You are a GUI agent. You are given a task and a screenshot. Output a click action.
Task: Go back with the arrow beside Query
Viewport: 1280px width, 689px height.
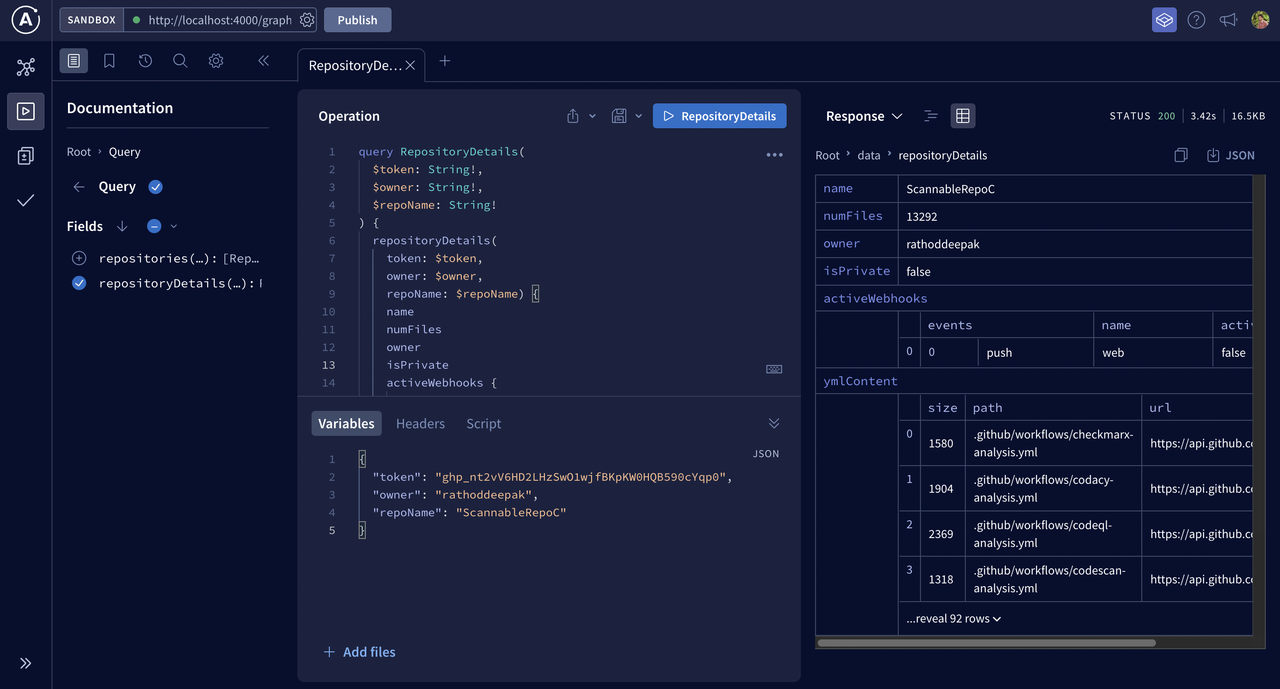(79, 187)
